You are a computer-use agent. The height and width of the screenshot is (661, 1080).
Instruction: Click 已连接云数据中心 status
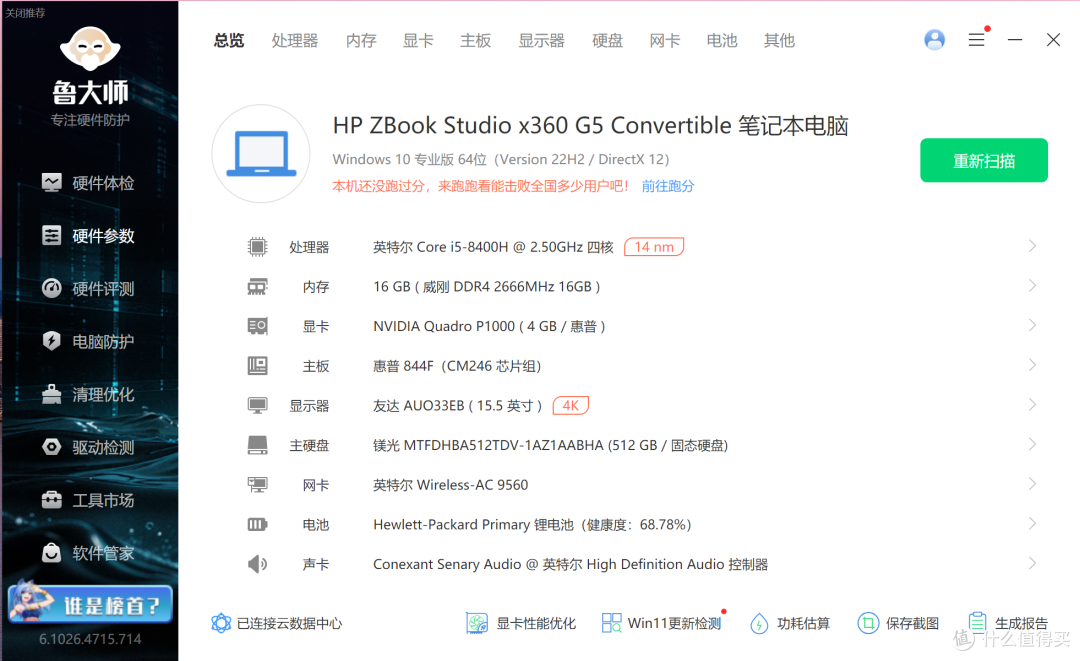pyautogui.click(x=277, y=623)
